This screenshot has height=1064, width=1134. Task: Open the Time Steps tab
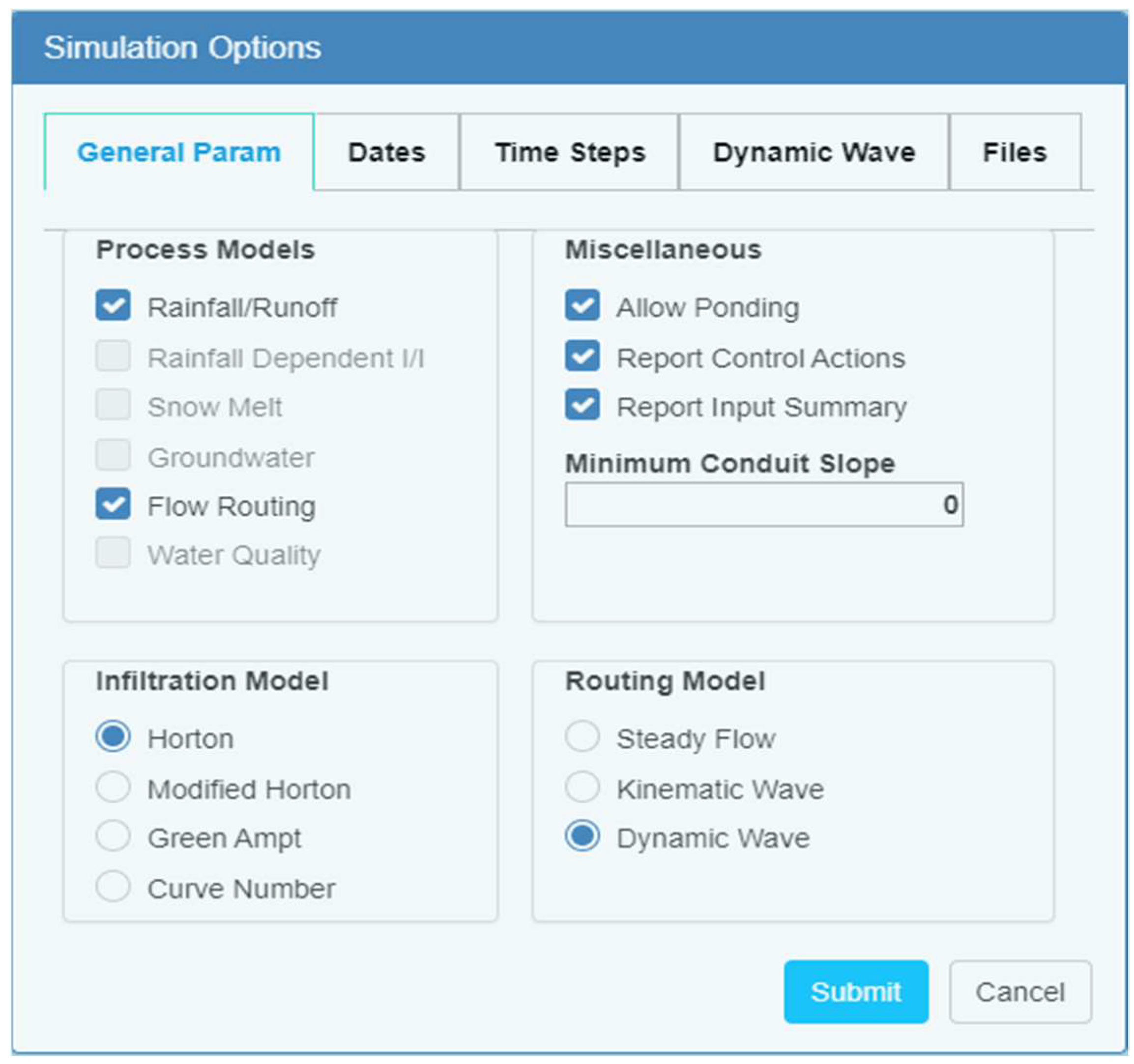pyautogui.click(x=569, y=152)
